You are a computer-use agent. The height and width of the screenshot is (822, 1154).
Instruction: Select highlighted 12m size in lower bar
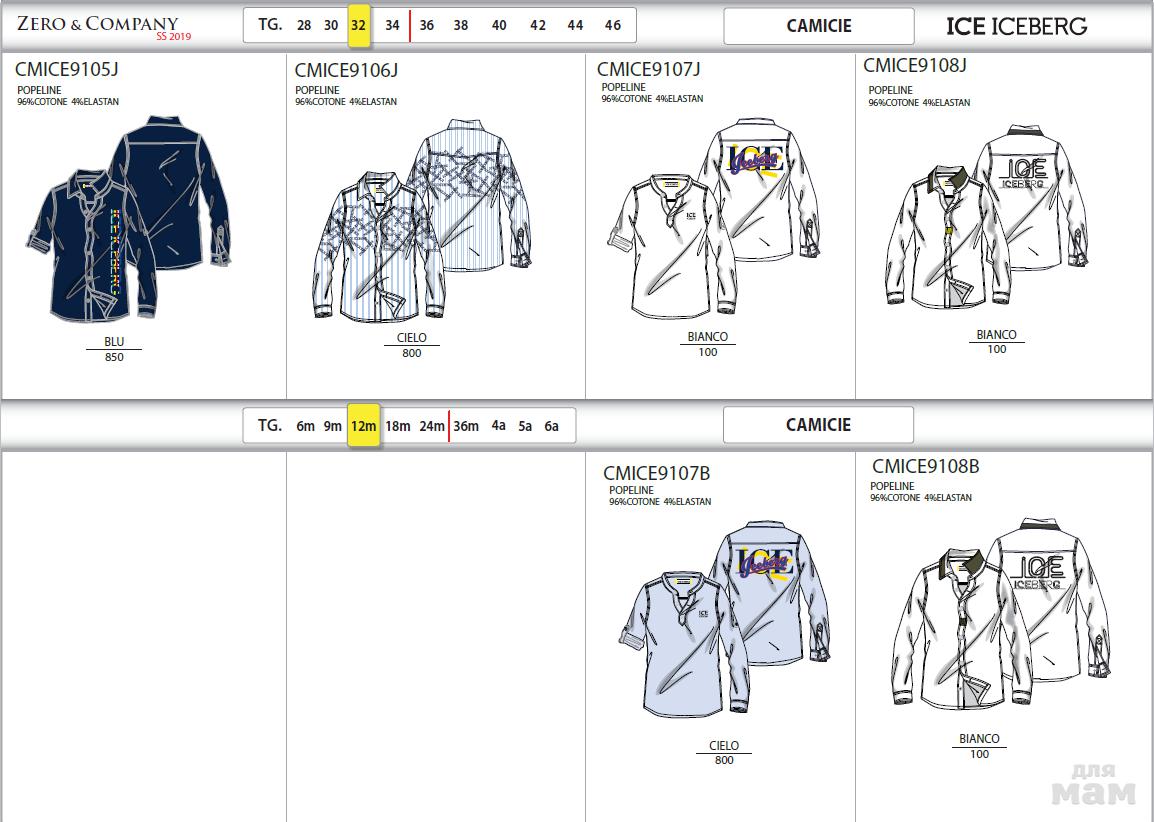pos(363,426)
